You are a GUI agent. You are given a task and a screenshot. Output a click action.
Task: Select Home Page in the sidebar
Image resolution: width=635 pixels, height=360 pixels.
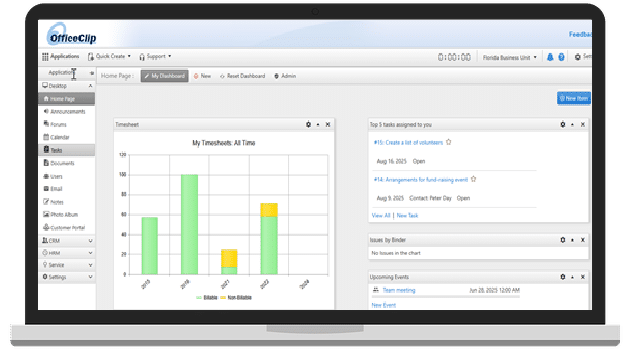67,99
